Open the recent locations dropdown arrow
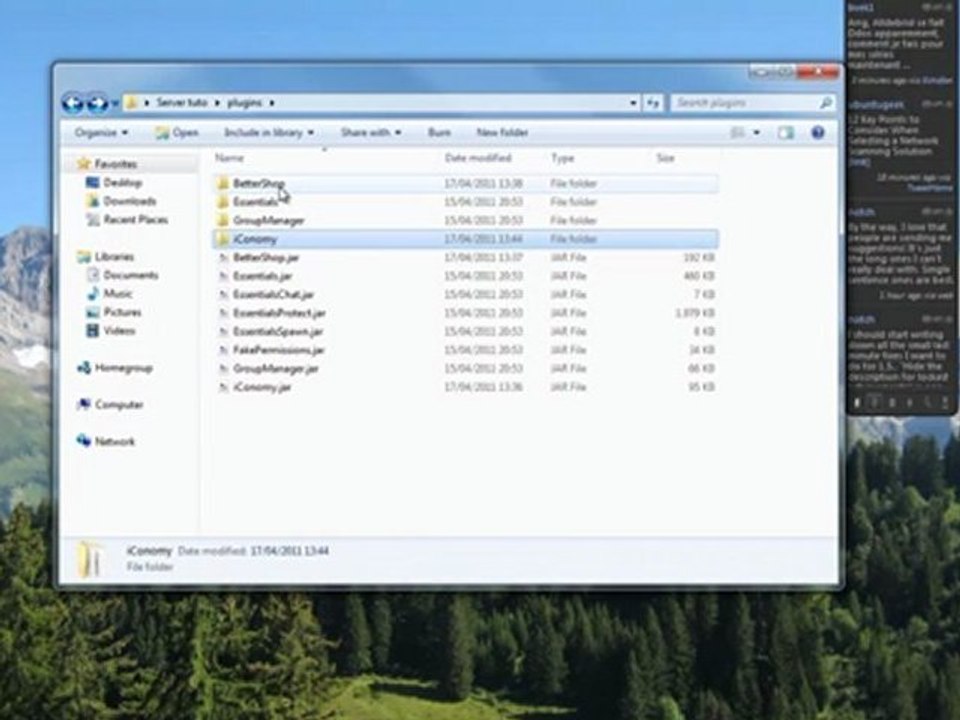The height and width of the screenshot is (720, 960). point(114,103)
